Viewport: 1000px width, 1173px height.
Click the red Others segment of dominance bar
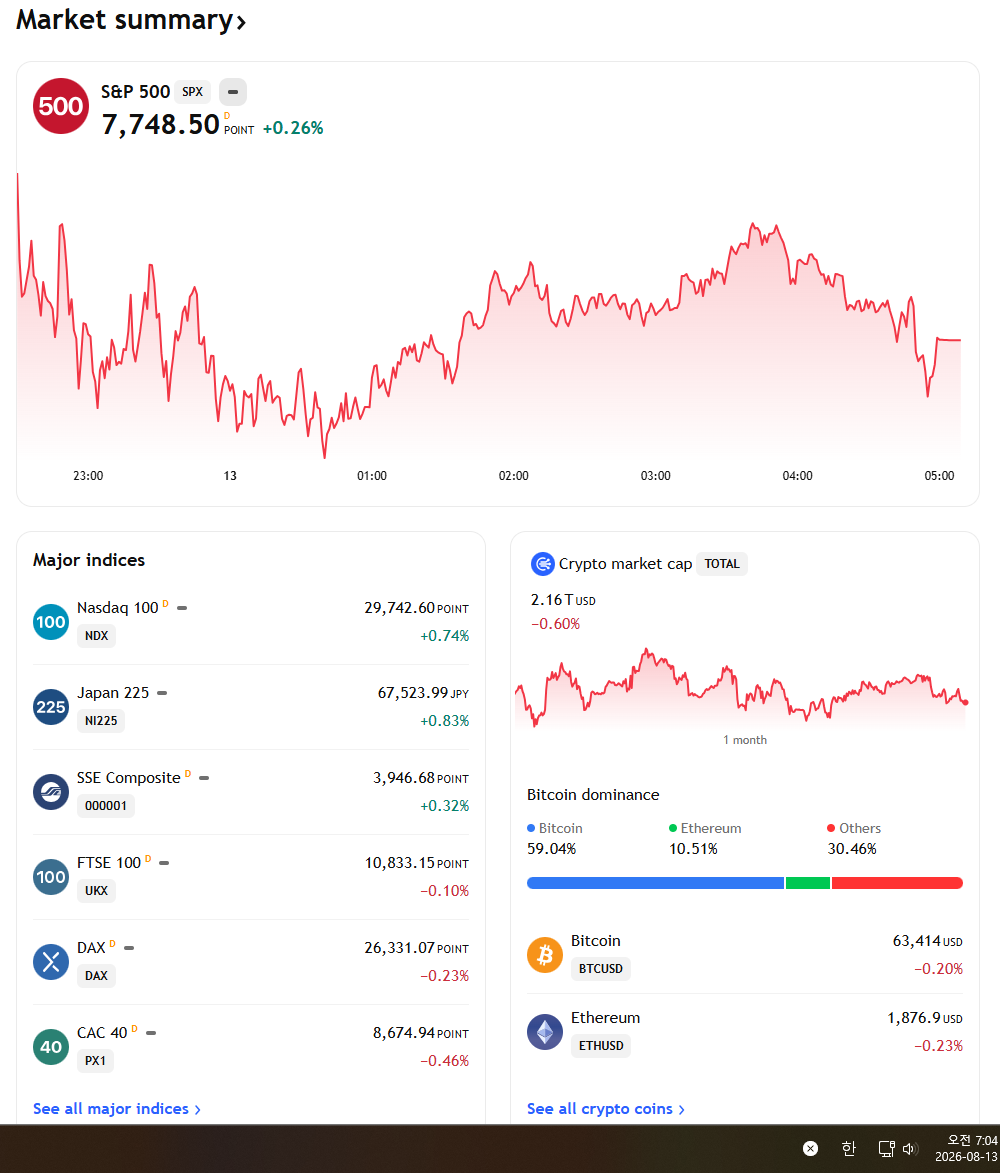pos(897,883)
